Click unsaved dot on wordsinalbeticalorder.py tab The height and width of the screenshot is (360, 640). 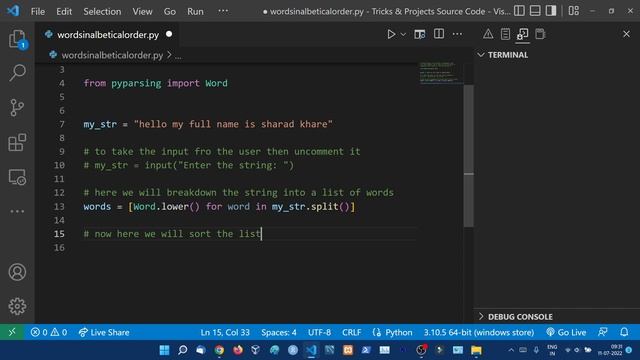pos(169,34)
